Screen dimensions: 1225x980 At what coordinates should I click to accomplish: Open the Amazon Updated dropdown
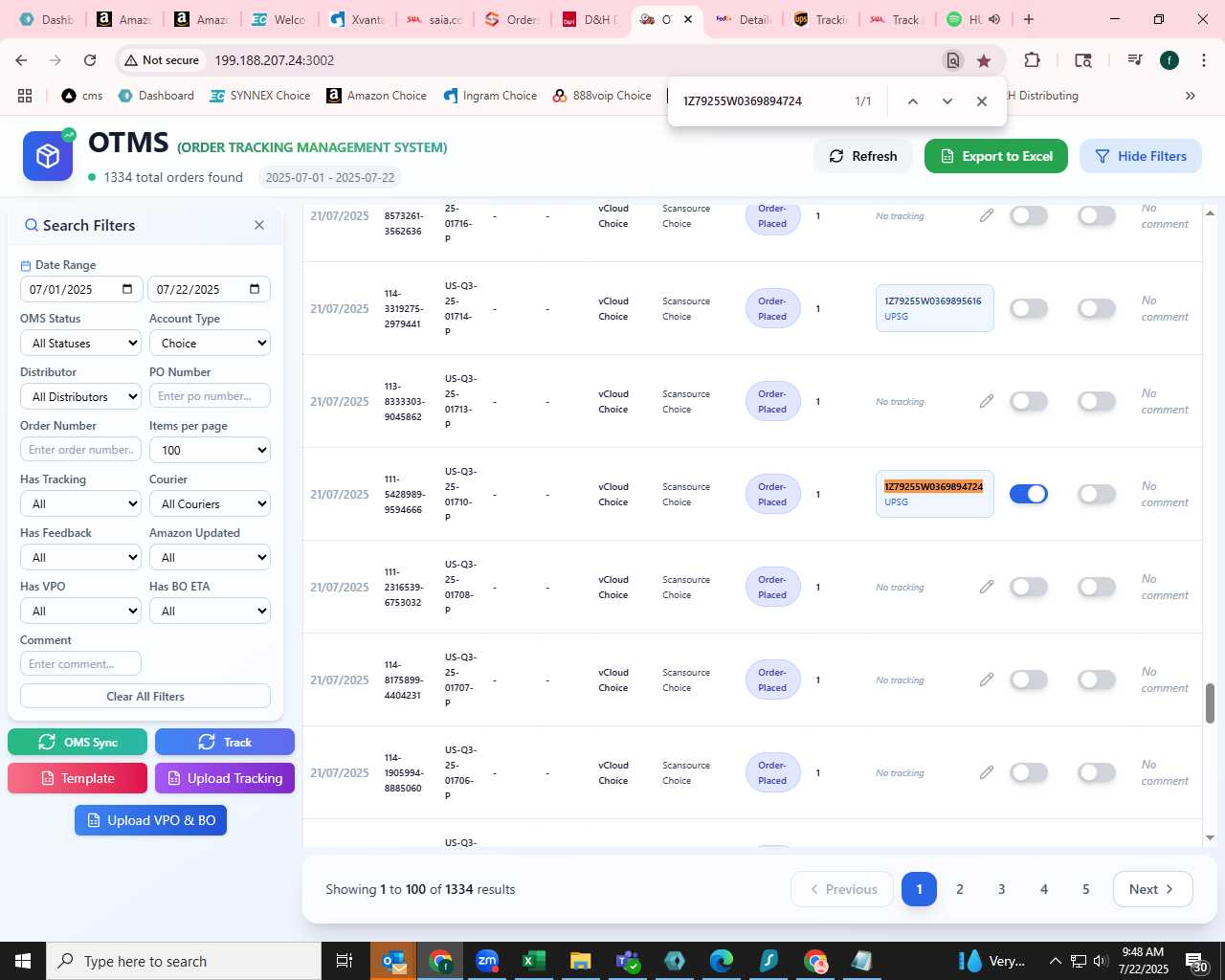pyautogui.click(x=210, y=557)
